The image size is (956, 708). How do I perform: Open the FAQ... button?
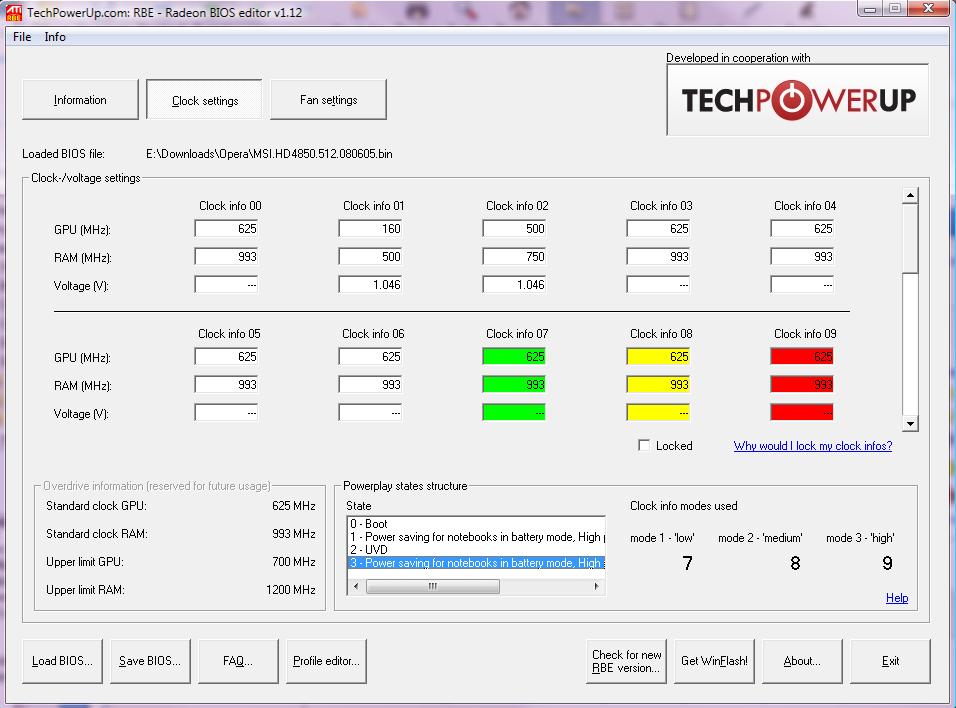click(238, 661)
